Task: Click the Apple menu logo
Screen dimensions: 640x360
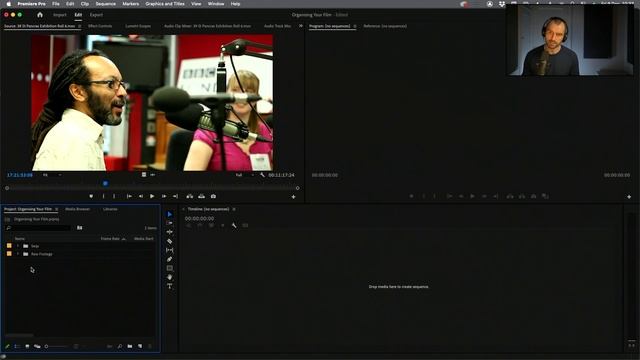Action: tap(8, 4)
